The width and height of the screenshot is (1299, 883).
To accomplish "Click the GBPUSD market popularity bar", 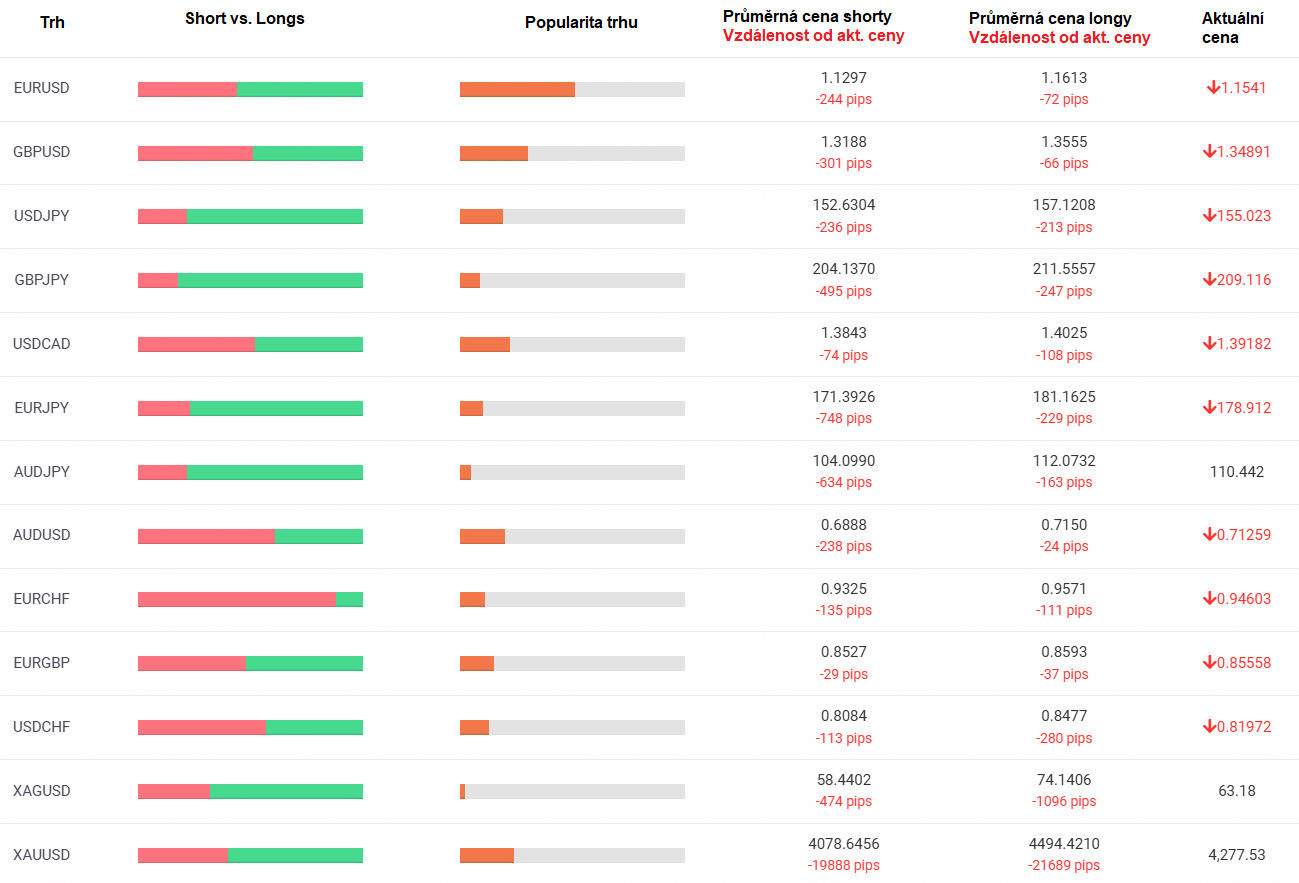I will click(x=572, y=153).
